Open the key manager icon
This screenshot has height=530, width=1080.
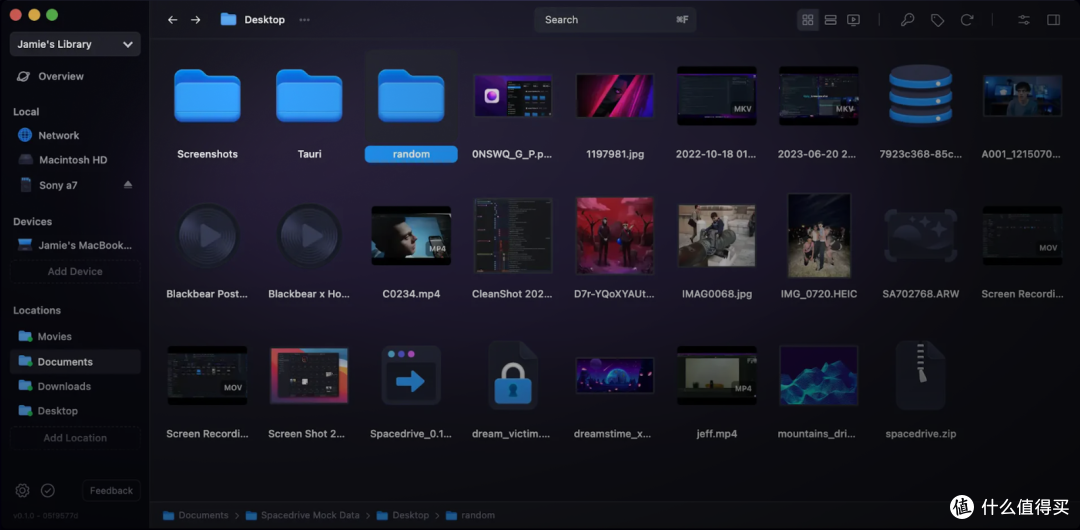[908, 20]
